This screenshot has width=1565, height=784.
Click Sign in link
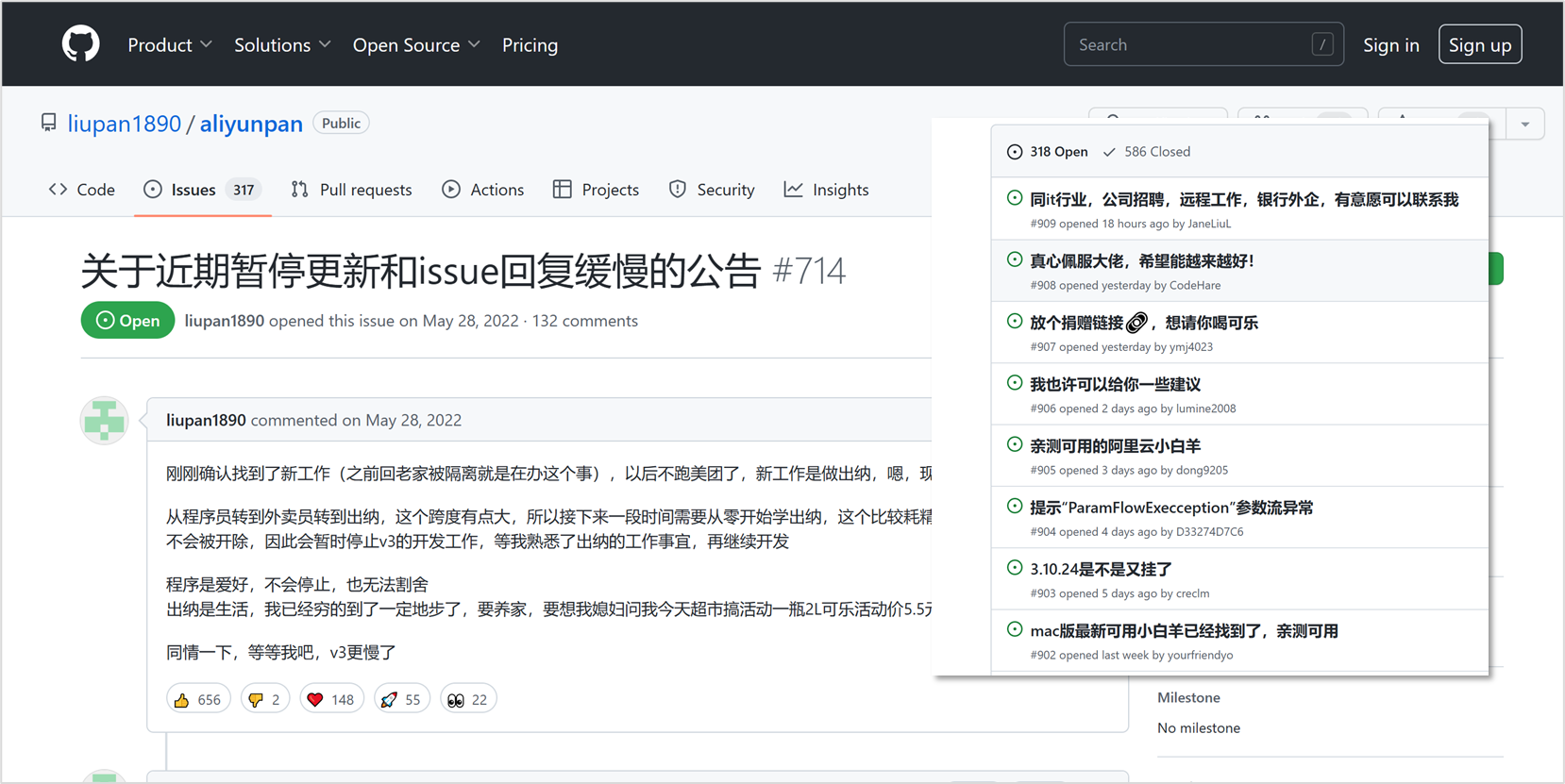(x=1390, y=44)
